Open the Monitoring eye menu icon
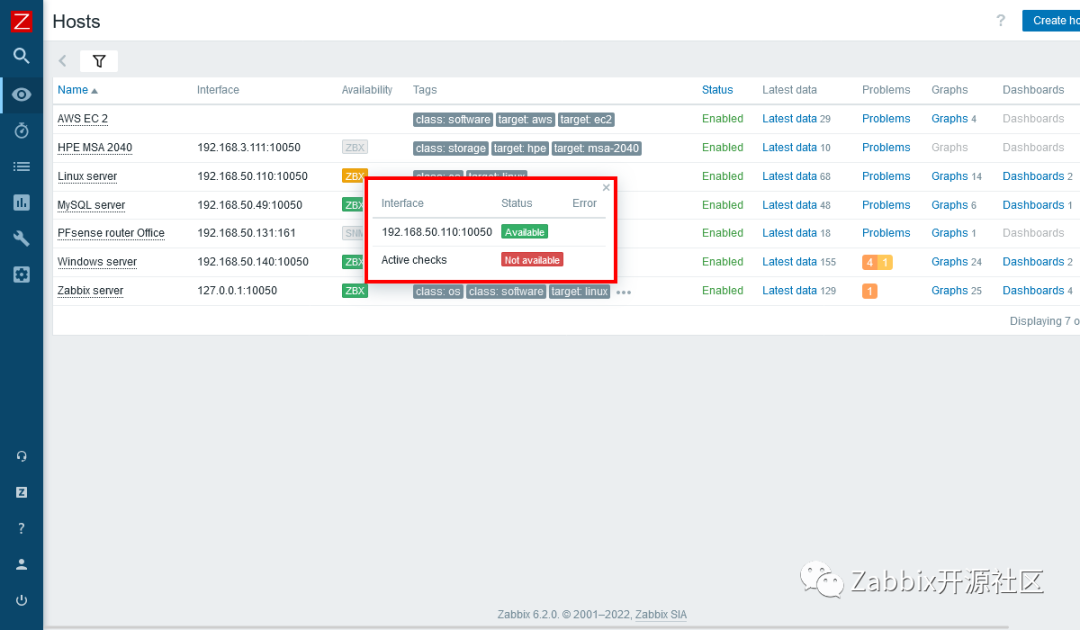The width and height of the screenshot is (1080, 630). click(21, 94)
